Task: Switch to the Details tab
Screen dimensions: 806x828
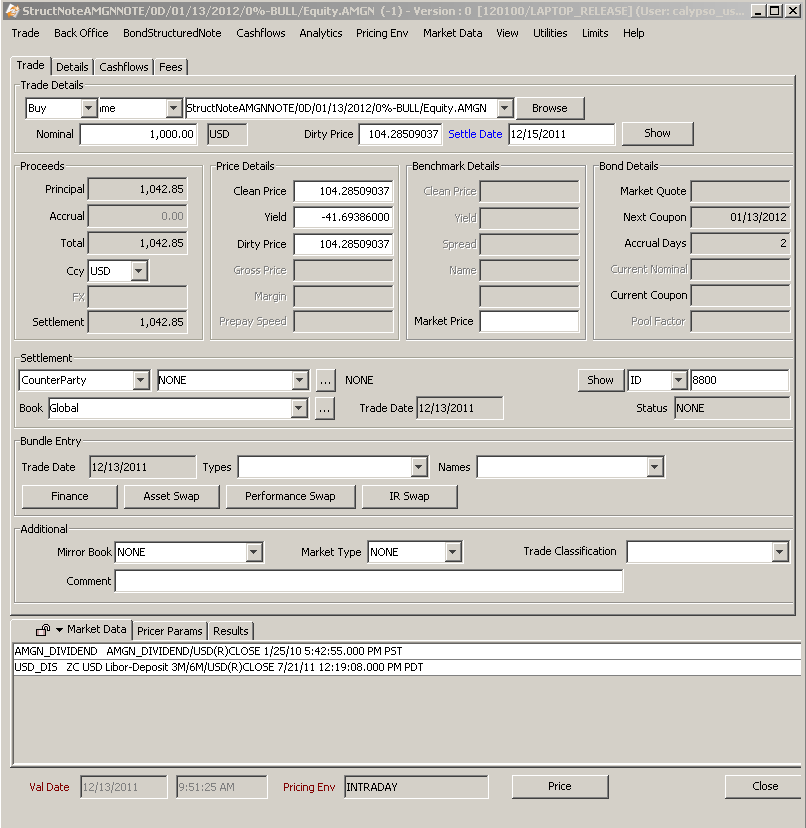Action: click(x=72, y=67)
